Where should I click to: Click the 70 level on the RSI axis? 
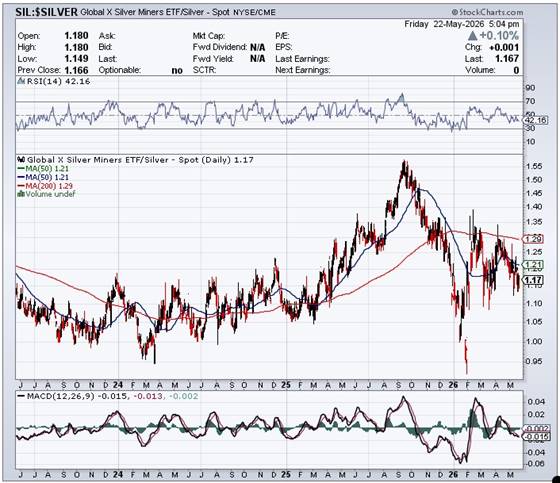coord(530,101)
